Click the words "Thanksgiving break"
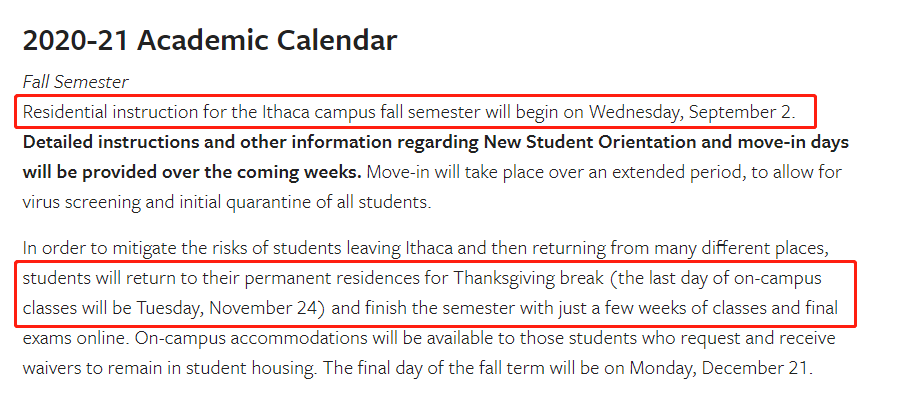898x393 pixels. [x=529, y=278]
